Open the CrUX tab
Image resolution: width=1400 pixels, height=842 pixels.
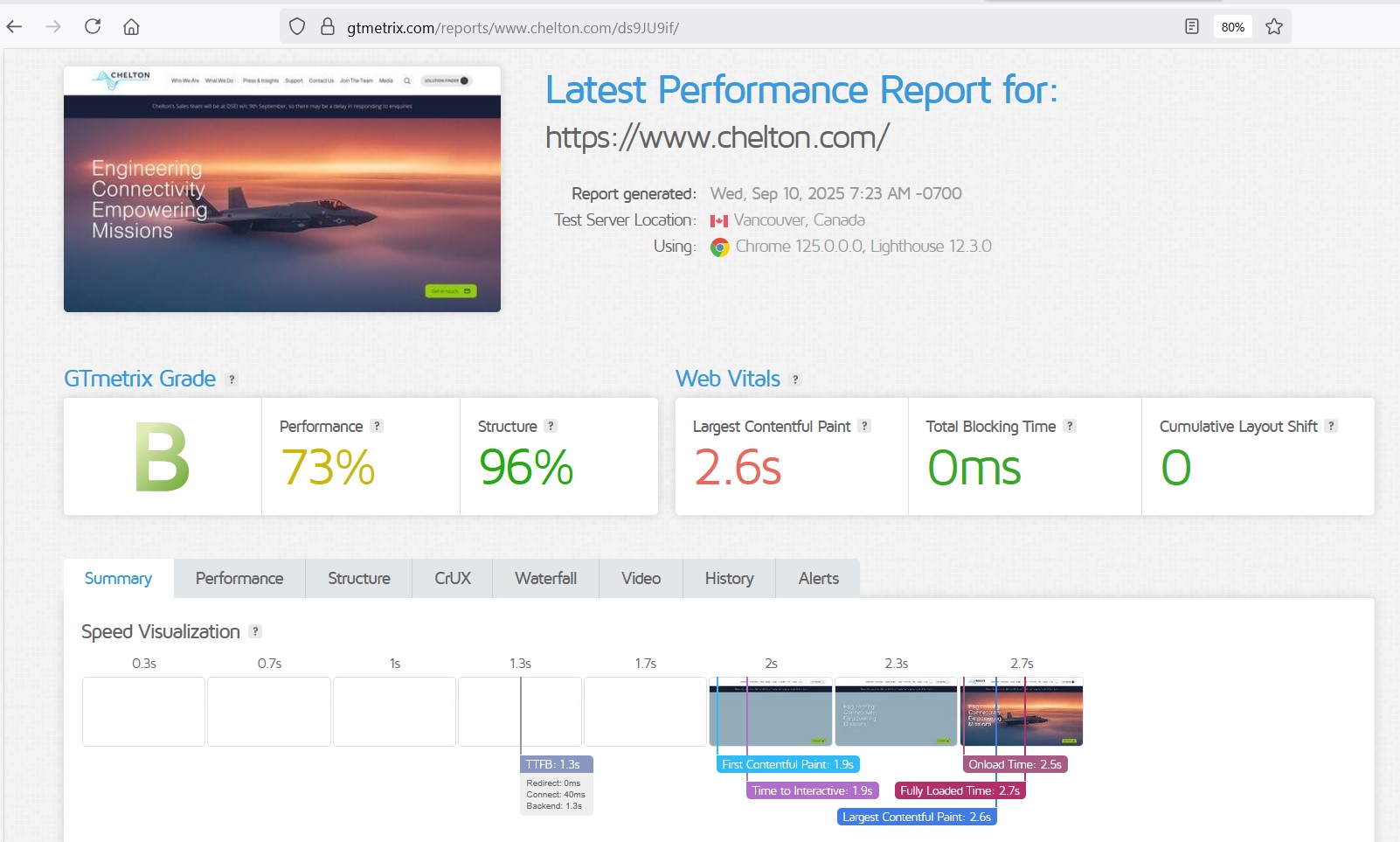pos(453,579)
